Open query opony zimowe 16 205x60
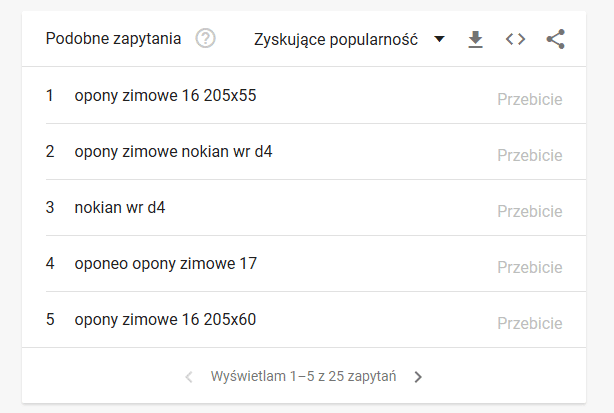Image resolution: width=614 pixels, height=413 pixels. coord(165,319)
